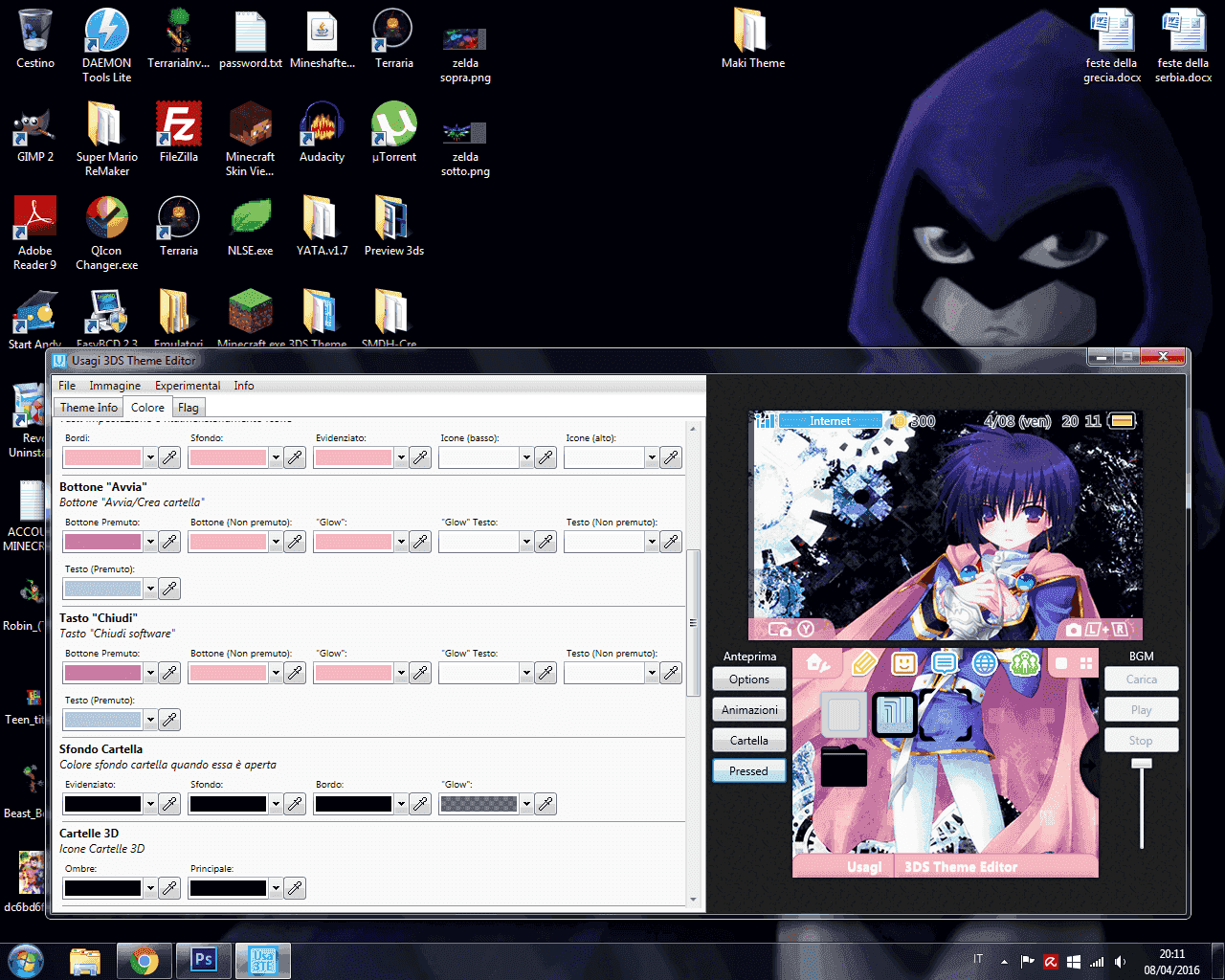
Task: Switch to the Flag tab
Action: tap(189, 408)
